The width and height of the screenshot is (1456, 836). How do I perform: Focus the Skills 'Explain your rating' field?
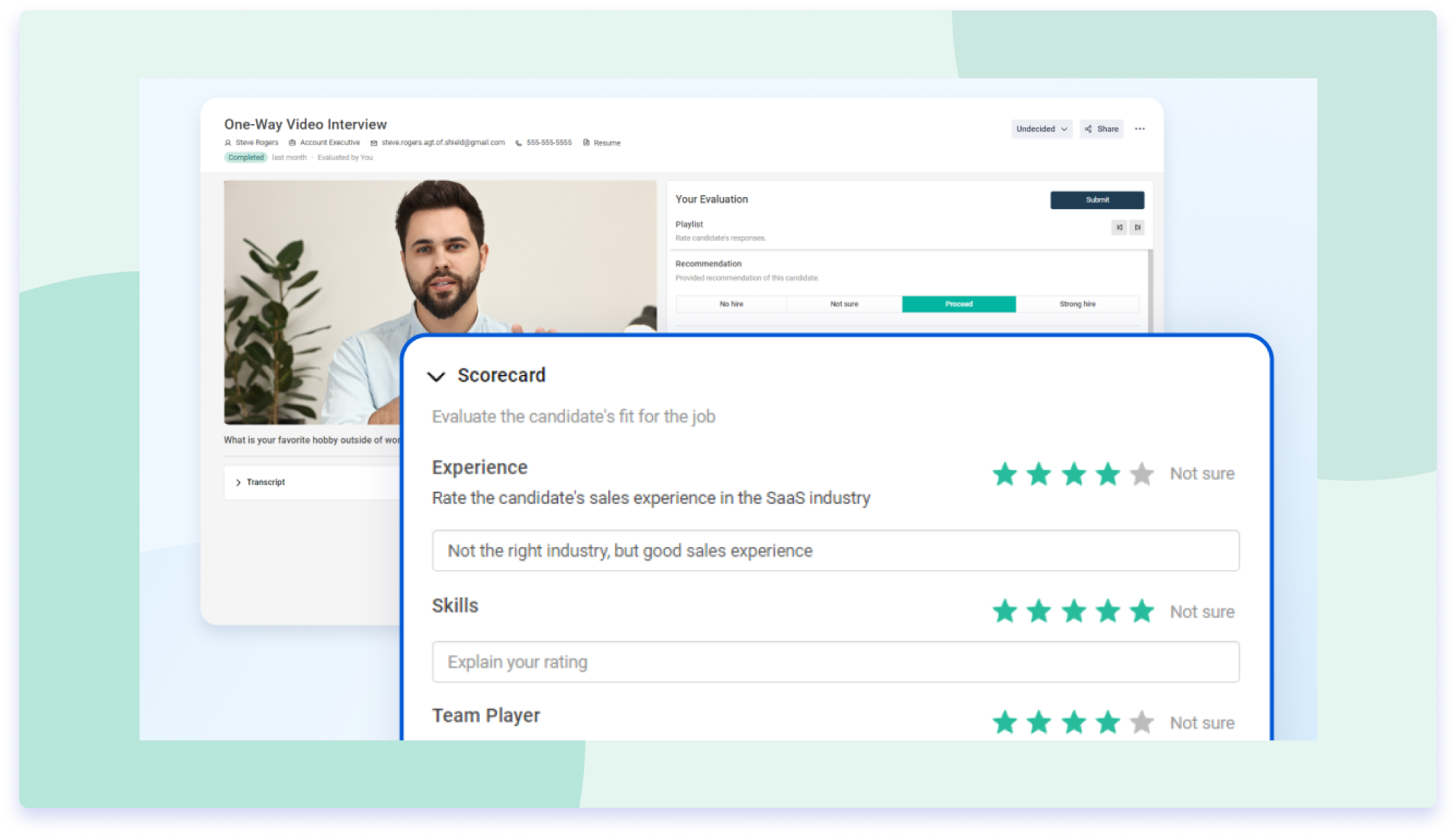(x=835, y=662)
